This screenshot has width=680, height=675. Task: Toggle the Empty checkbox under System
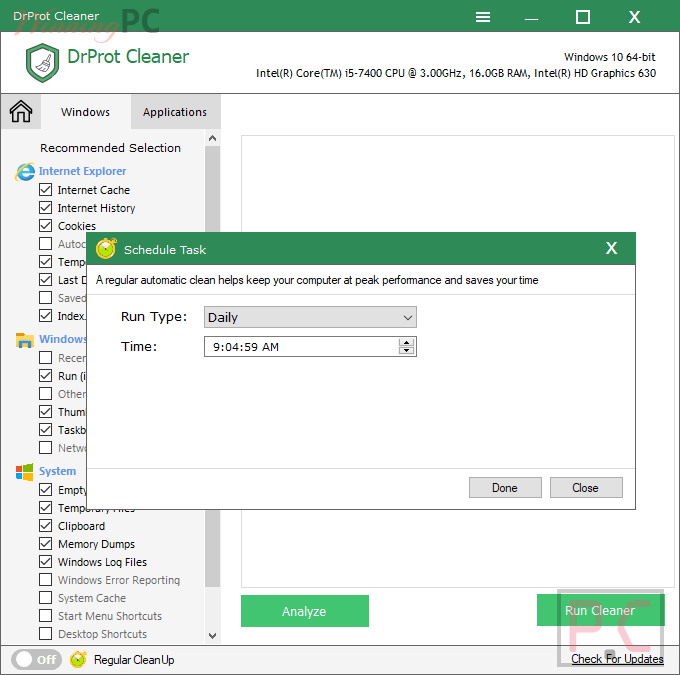coord(46,489)
